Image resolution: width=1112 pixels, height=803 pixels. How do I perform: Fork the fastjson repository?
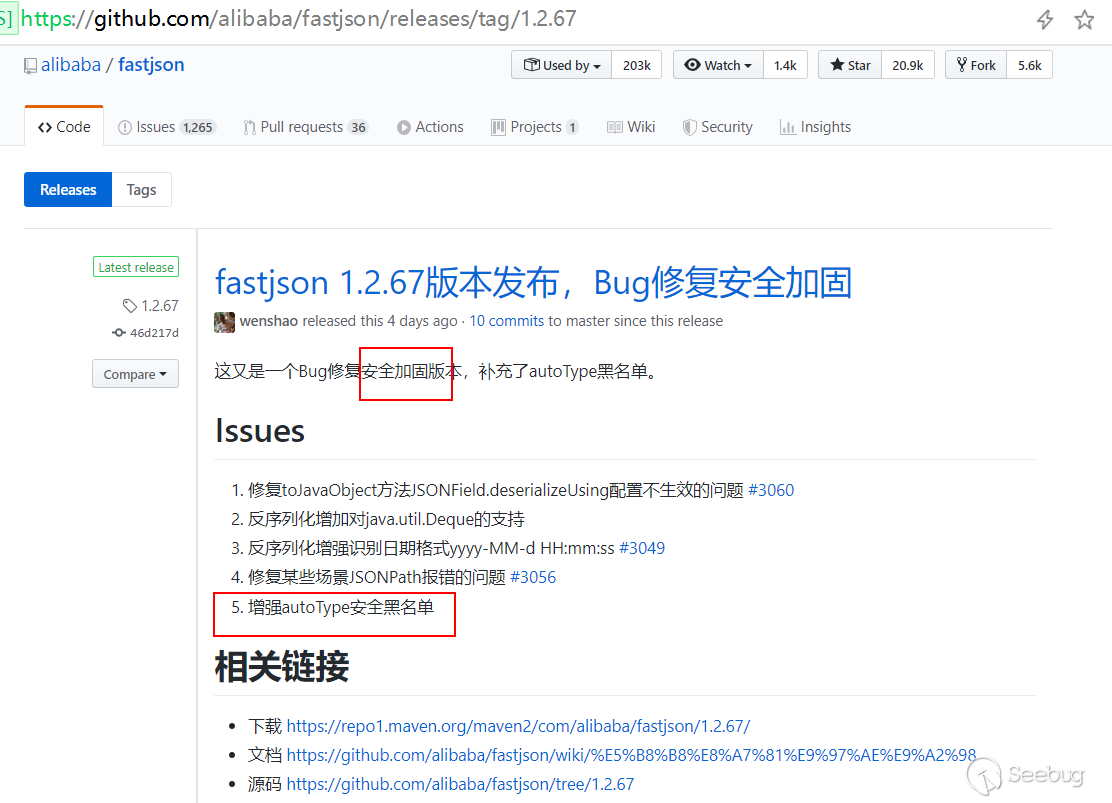tap(976, 65)
